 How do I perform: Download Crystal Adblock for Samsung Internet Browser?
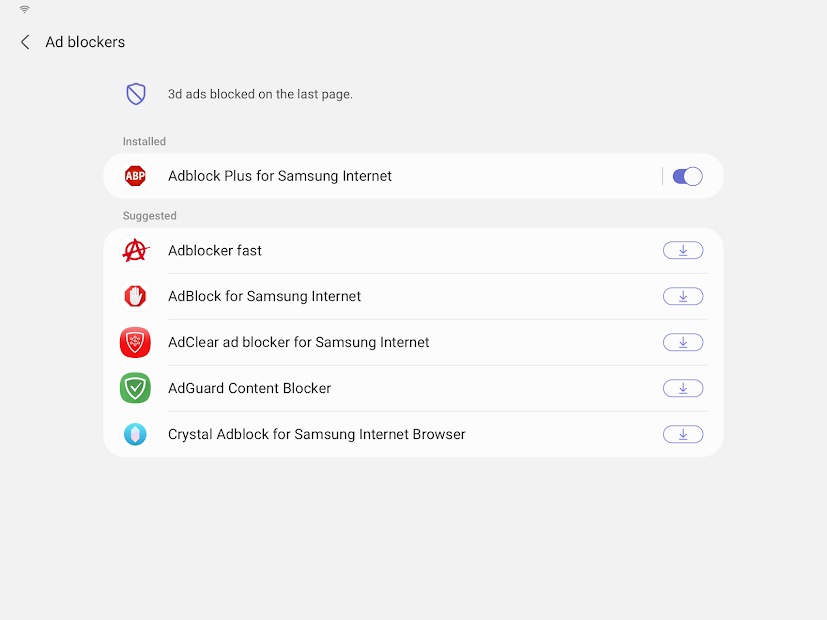(x=683, y=434)
